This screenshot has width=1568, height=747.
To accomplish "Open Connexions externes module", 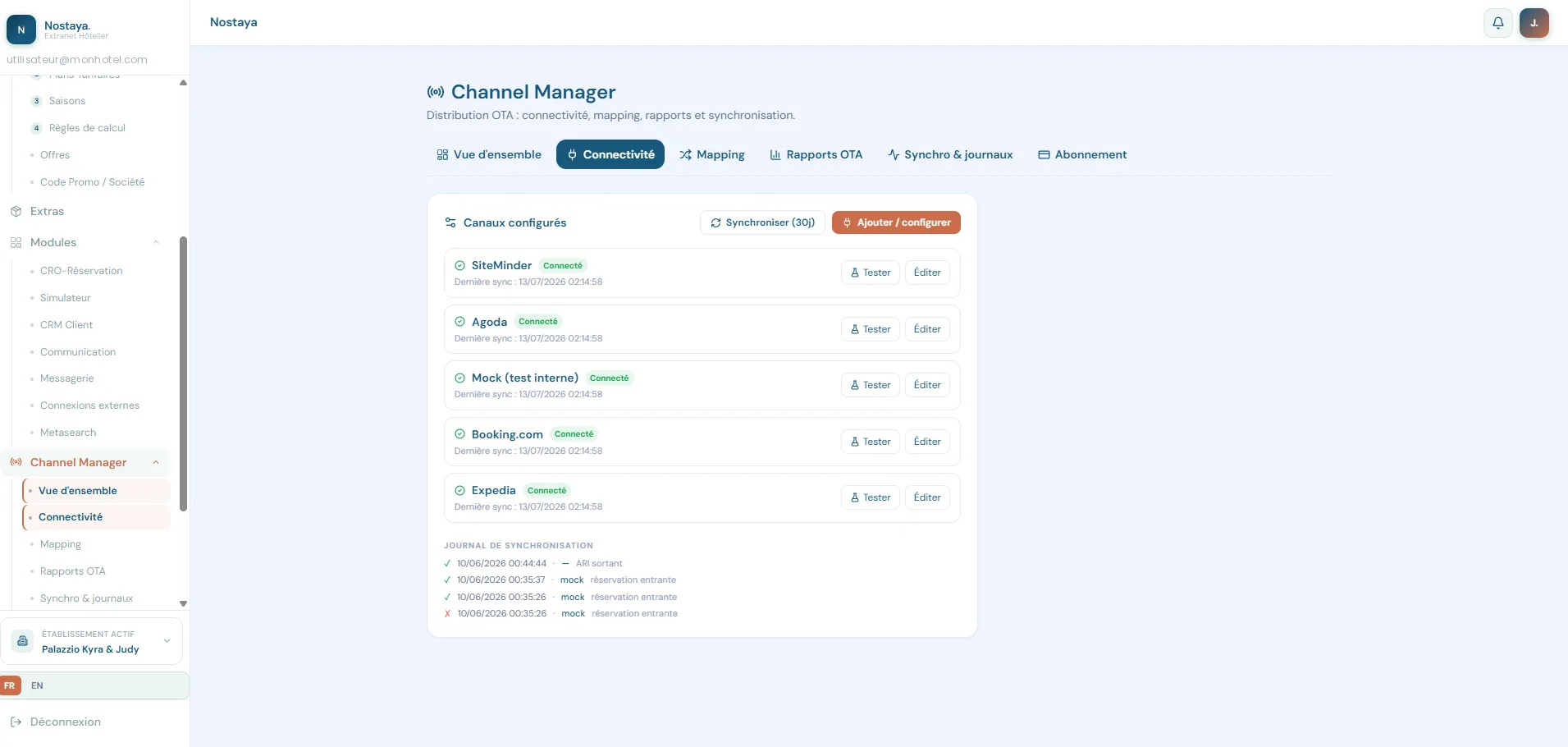I will coord(89,406).
